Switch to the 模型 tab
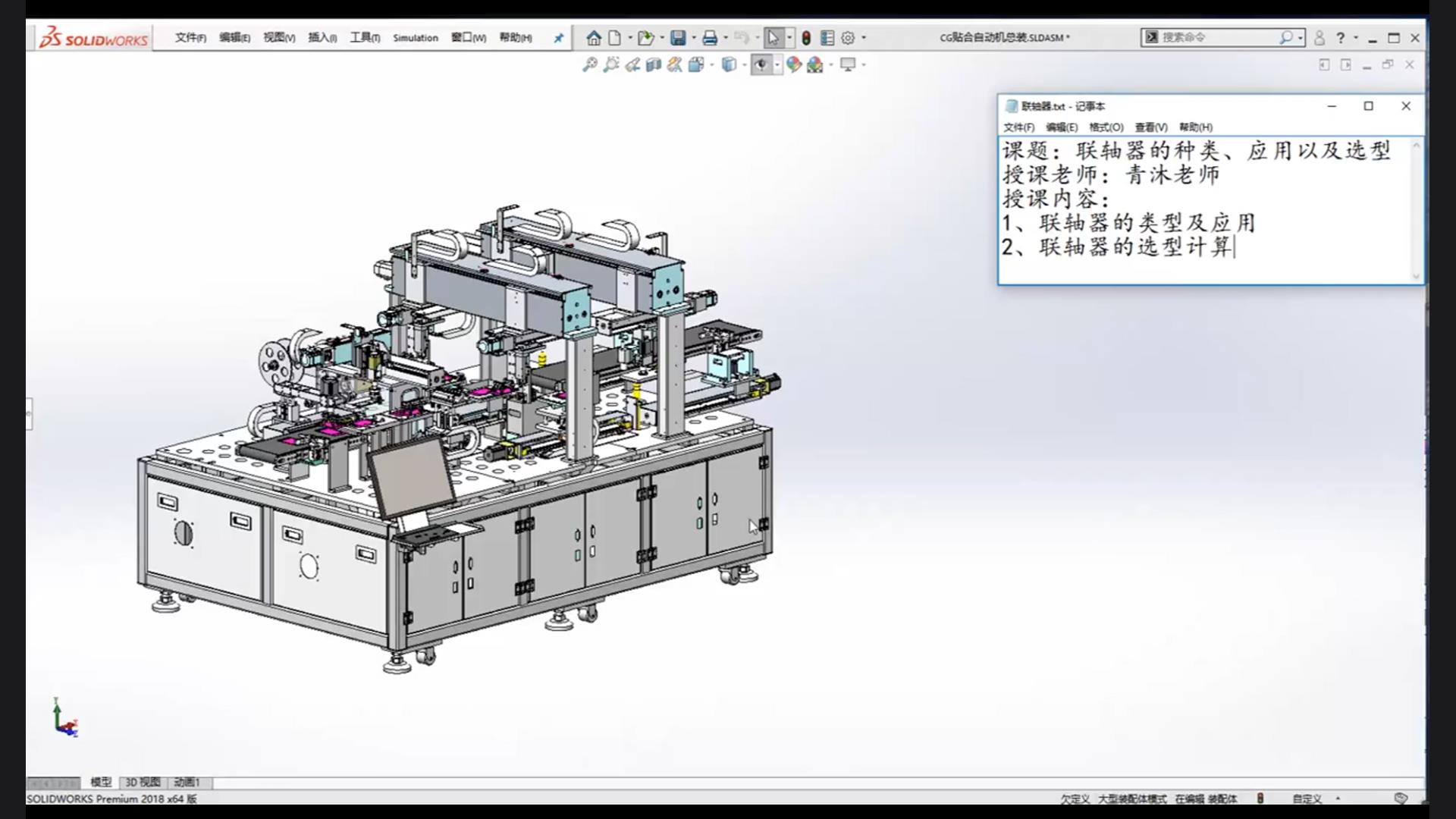The image size is (1456, 819). pos(101,782)
